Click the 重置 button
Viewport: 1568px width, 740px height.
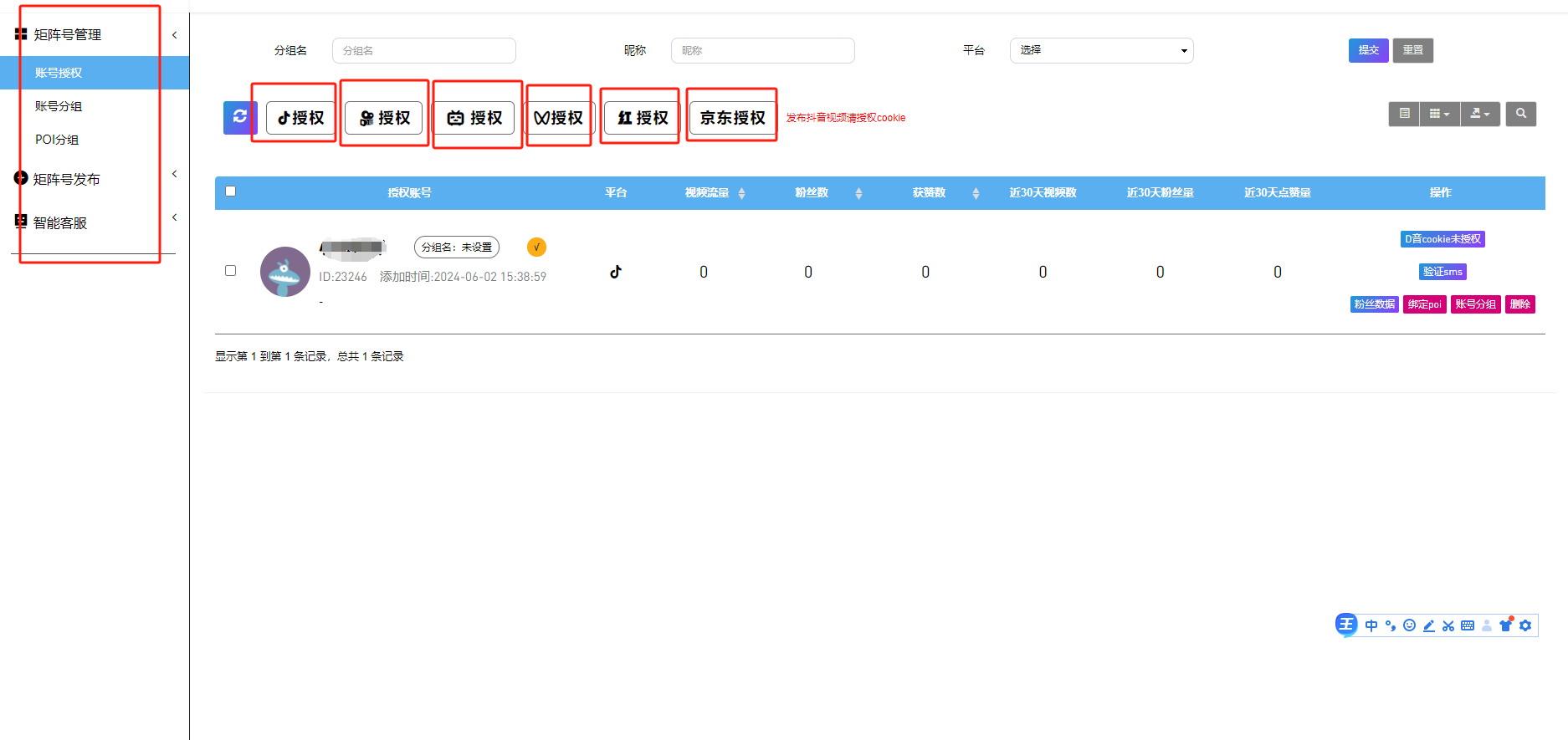coord(1413,50)
